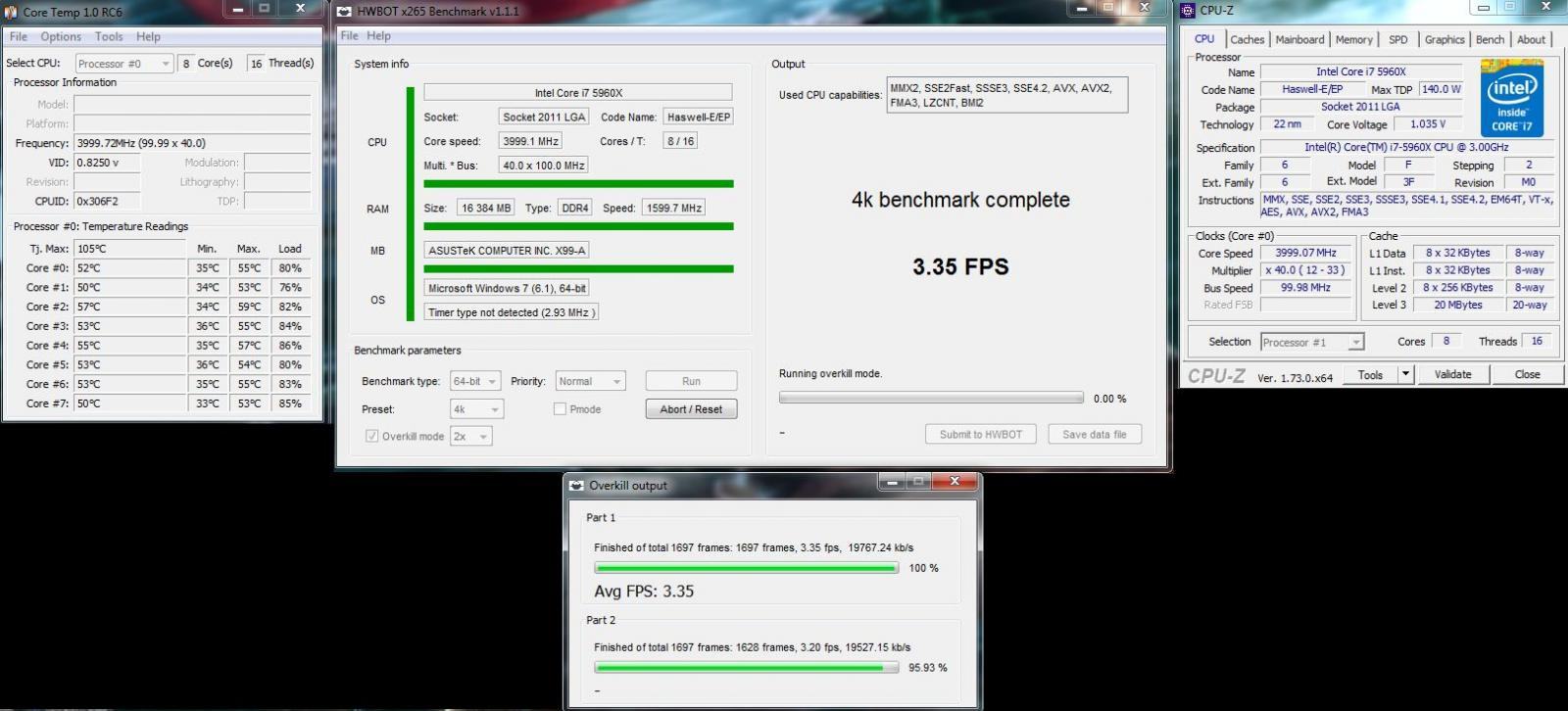1568x711 pixels.
Task: Click the Close button in CPU-Z
Action: click(x=1527, y=374)
